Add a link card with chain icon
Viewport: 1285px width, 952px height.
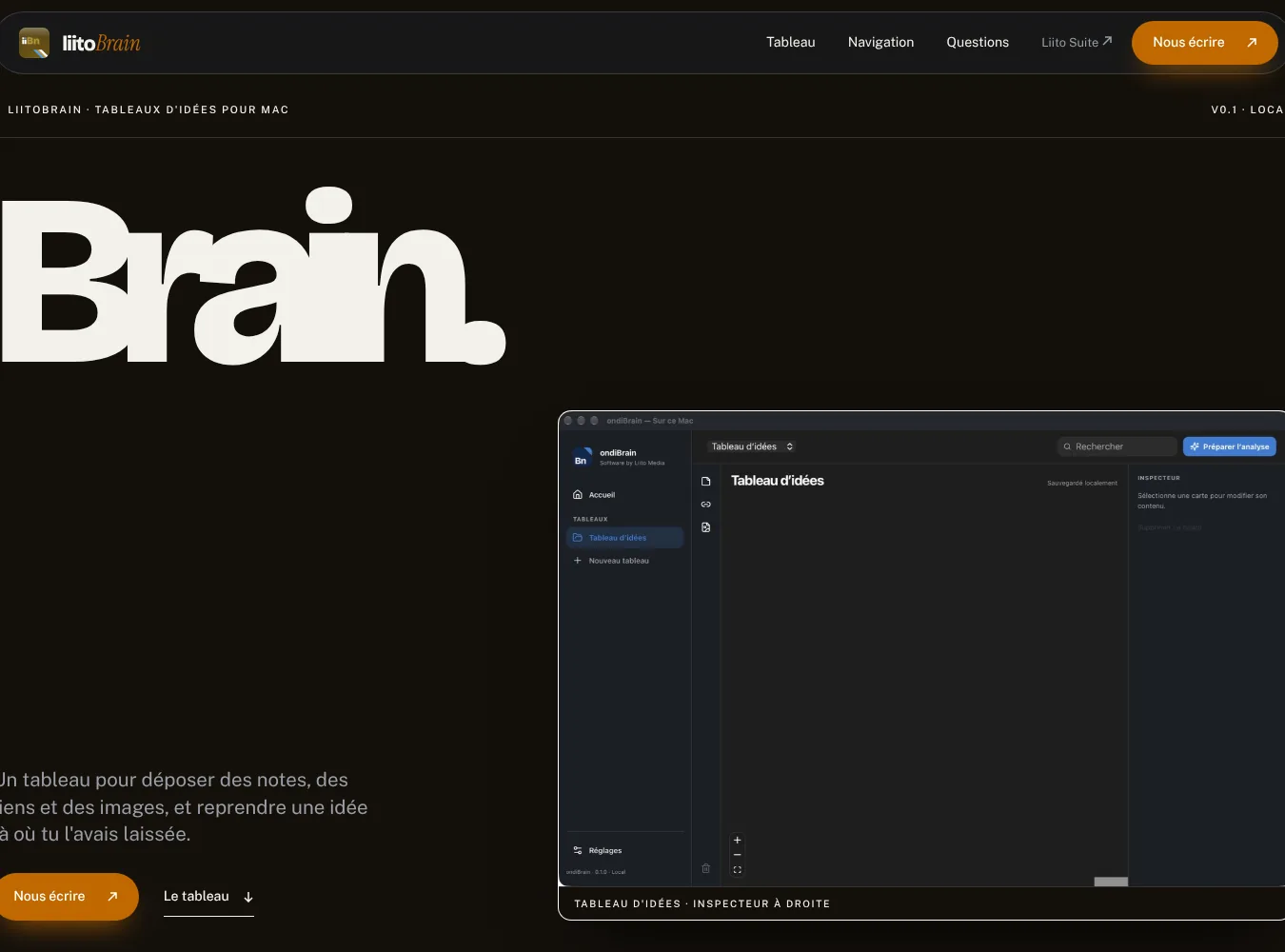(706, 505)
